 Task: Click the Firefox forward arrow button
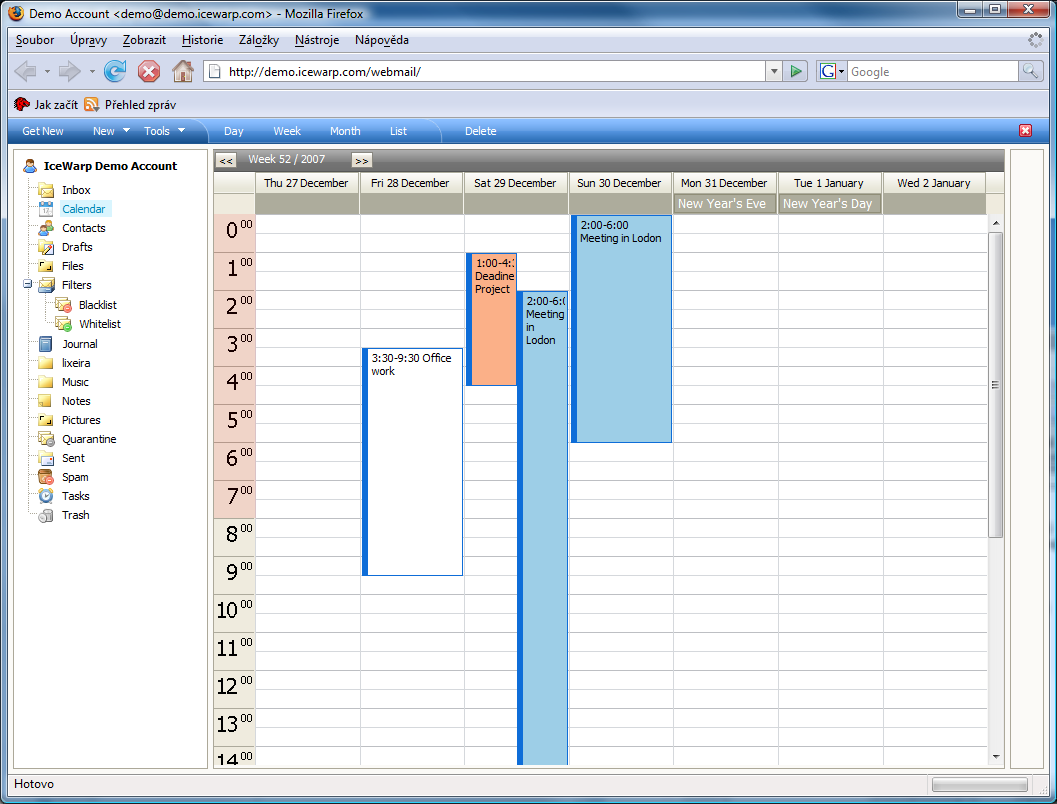pos(69,71)
